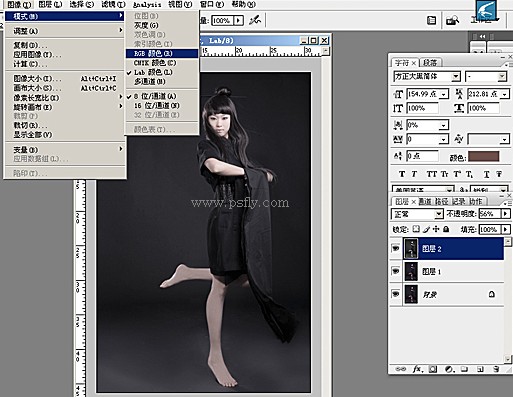This screenshot has width=513, height=397.
Task: Enable Superscript text style
Action: (x=457, y=174)
